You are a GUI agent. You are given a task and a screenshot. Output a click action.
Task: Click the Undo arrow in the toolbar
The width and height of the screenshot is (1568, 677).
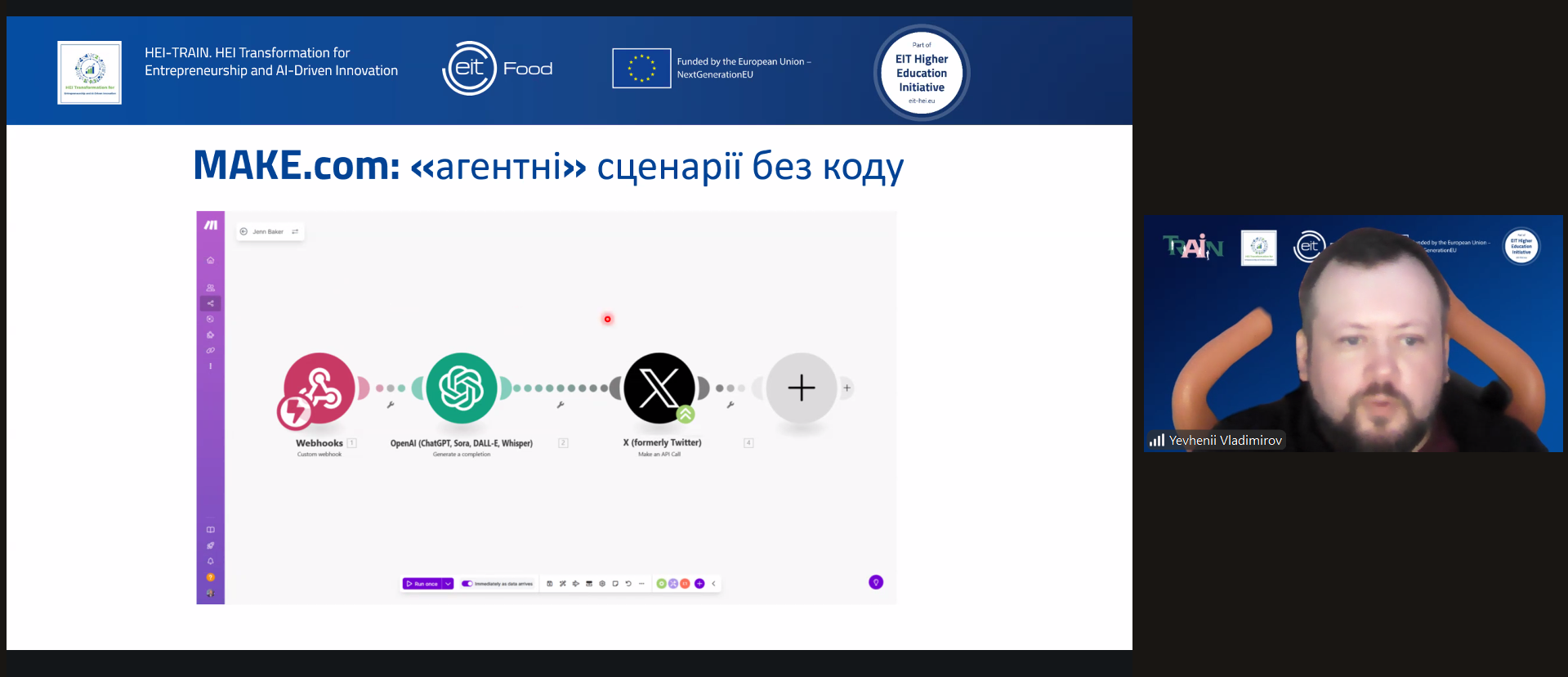coord(628,584)
